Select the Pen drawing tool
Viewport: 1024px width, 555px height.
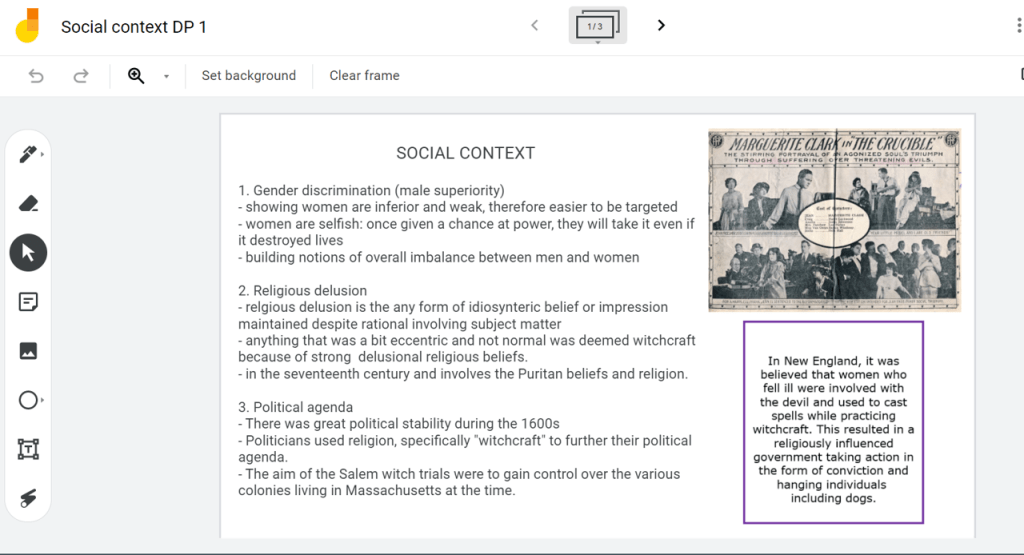click(28, 155)
